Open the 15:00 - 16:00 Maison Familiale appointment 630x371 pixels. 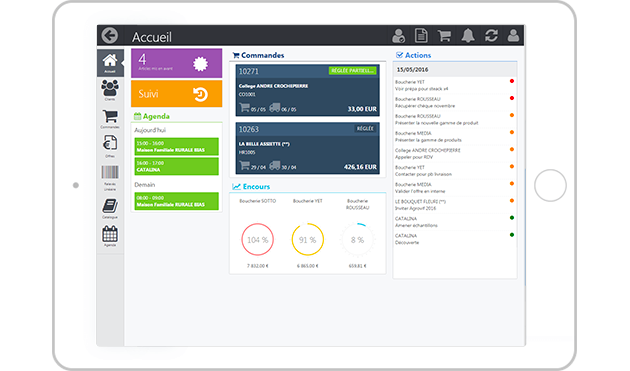pos(176,146)
